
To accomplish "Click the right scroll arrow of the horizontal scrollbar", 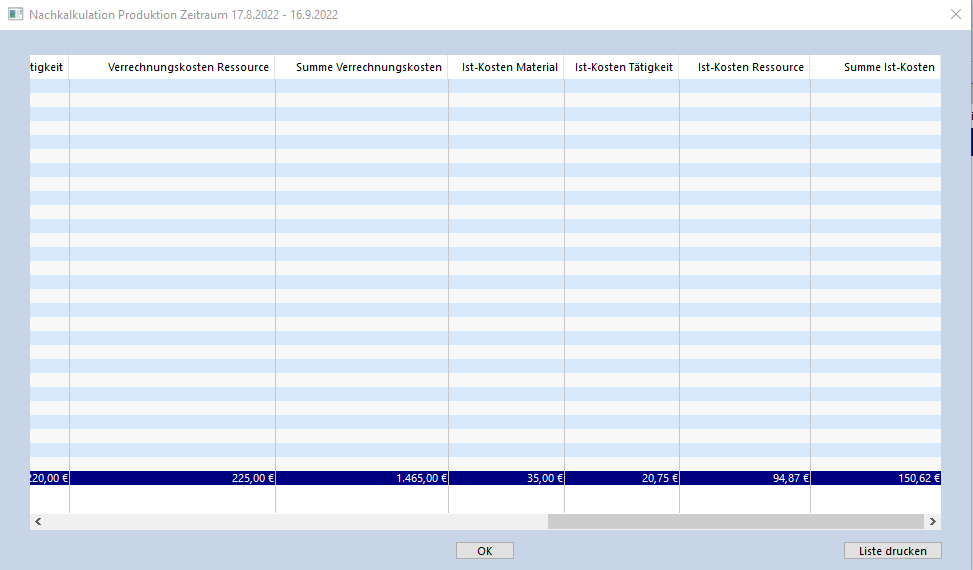I will [932, 522].
